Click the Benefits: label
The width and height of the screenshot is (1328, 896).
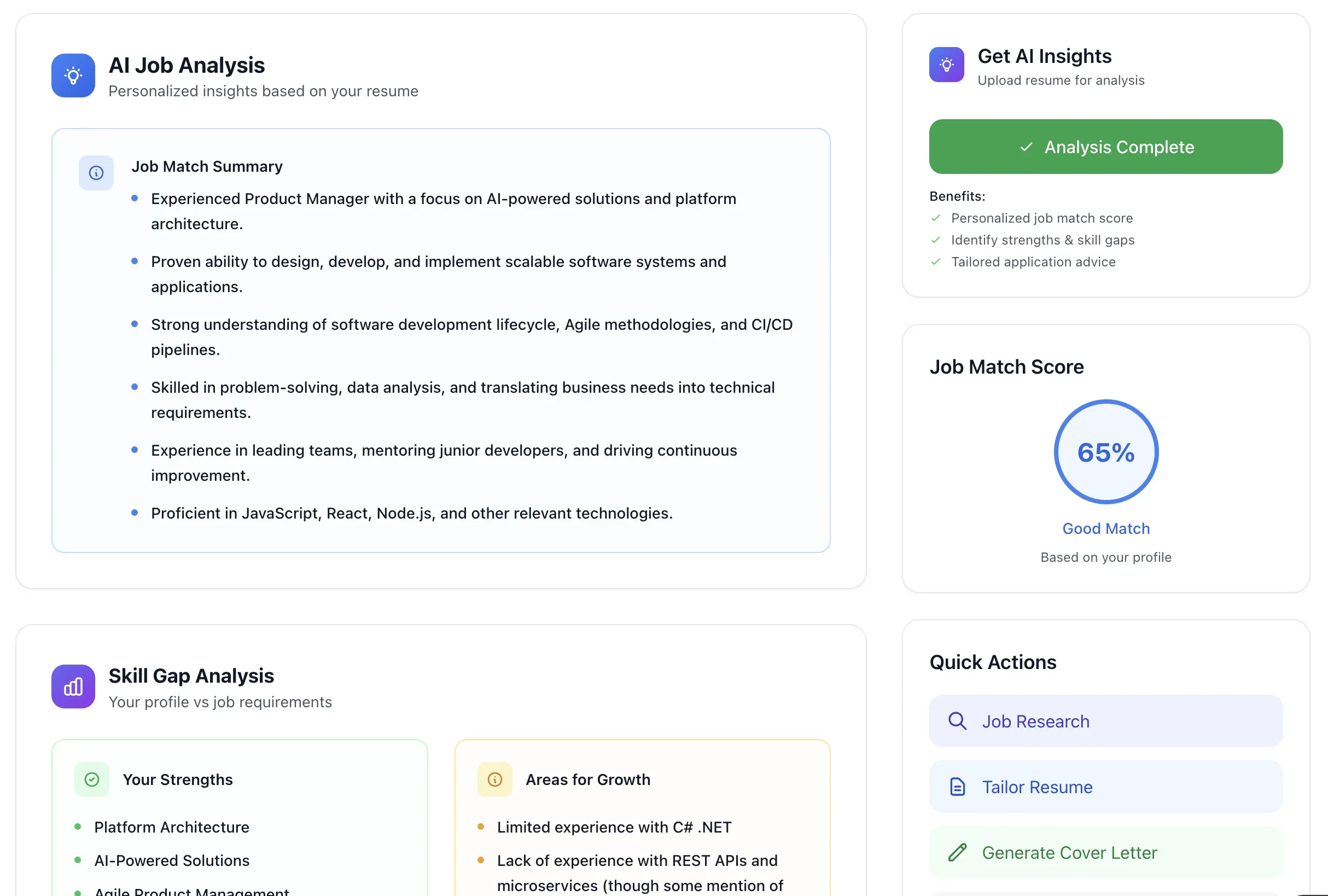(x=957, y=196)
